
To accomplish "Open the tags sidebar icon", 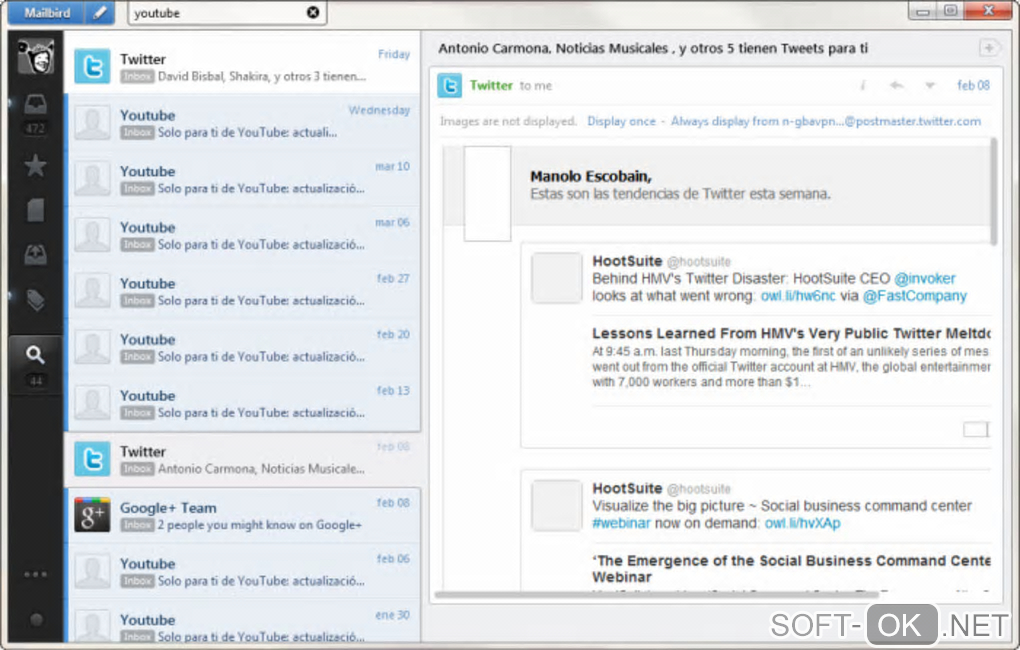I will pos(35,300).
